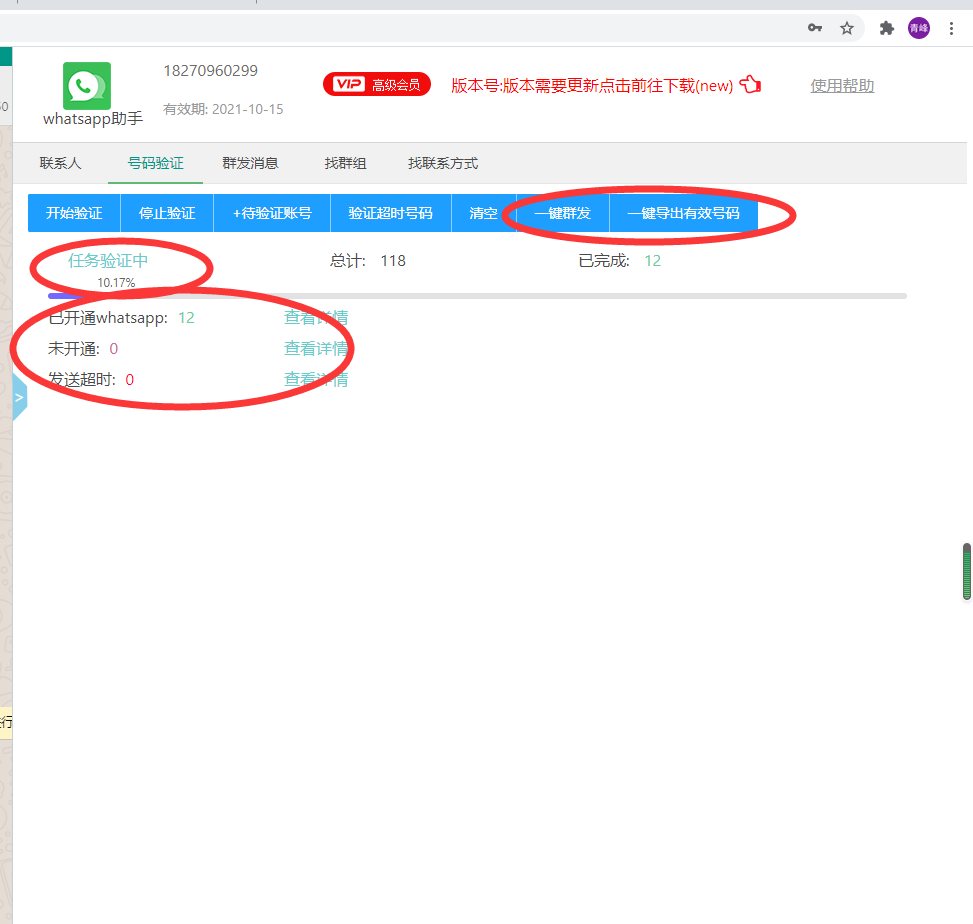973x924 pixels.
Task: Open the 使用帮助 help link
Action: pos(841,86)
